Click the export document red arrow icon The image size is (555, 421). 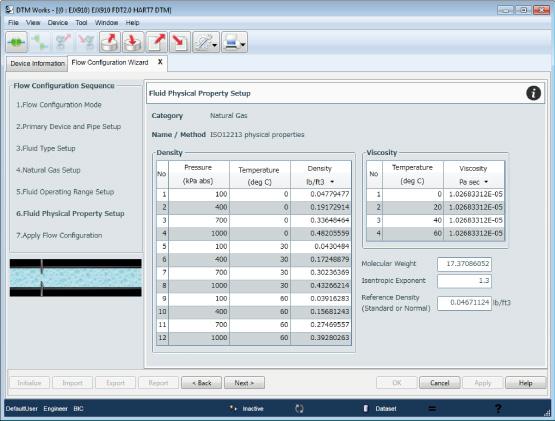tap(157, 42)
